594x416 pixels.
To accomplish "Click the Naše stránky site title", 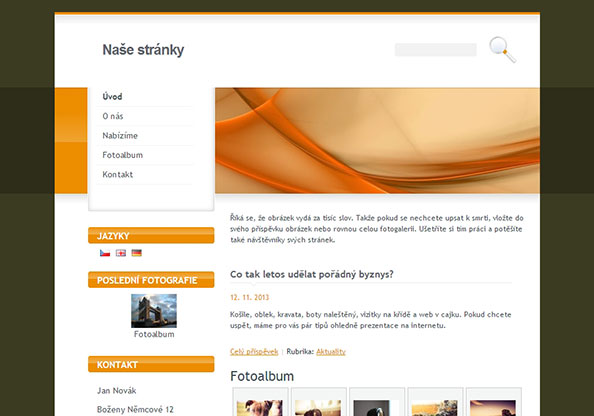I will [143, 50].
